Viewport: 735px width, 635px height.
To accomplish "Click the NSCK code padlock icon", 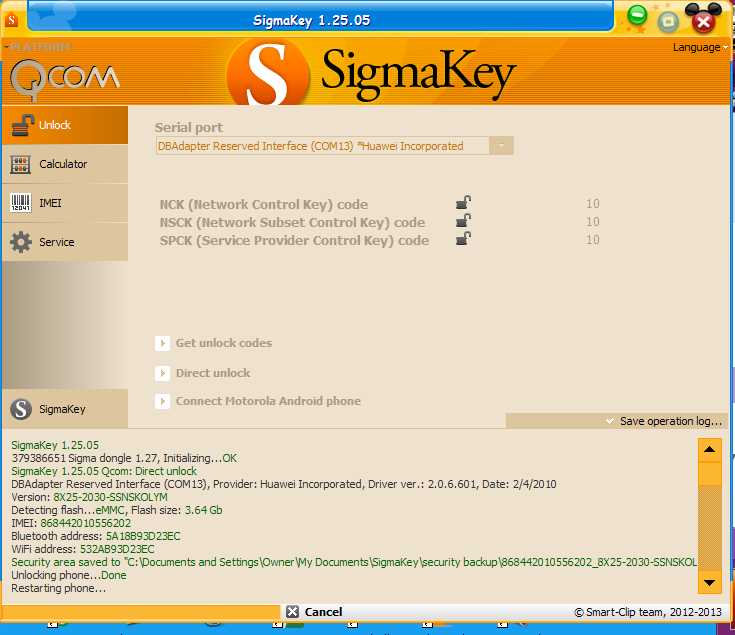I will click(x=462, y=221).
